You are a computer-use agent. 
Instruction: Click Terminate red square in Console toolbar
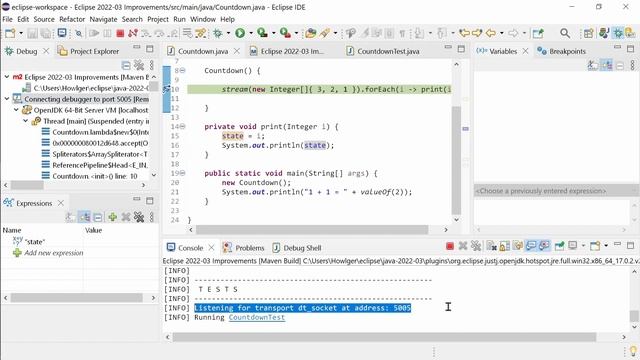click(450, 246)
